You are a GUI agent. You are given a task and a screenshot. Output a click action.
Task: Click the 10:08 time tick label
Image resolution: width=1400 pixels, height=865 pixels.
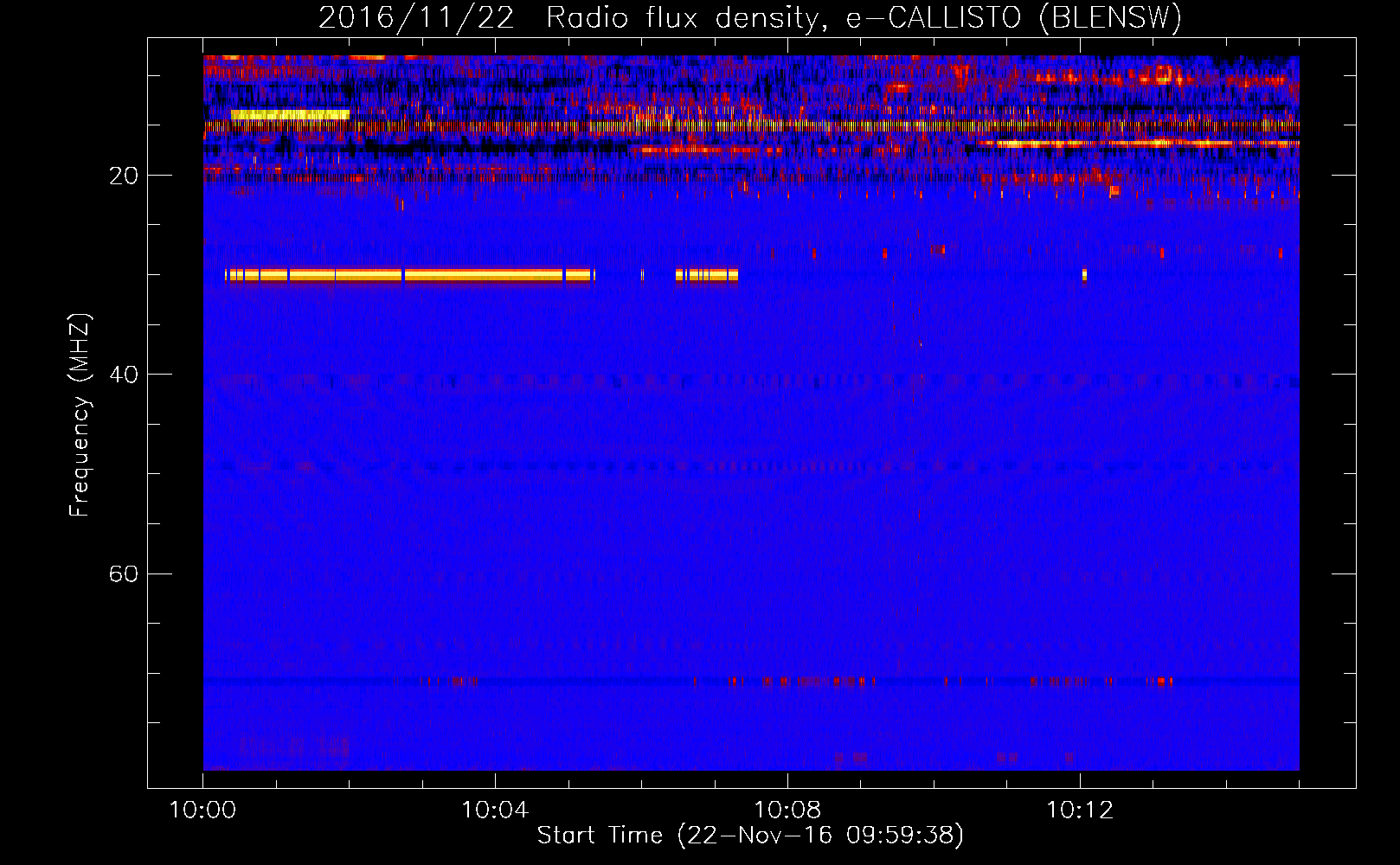[787, 811]
